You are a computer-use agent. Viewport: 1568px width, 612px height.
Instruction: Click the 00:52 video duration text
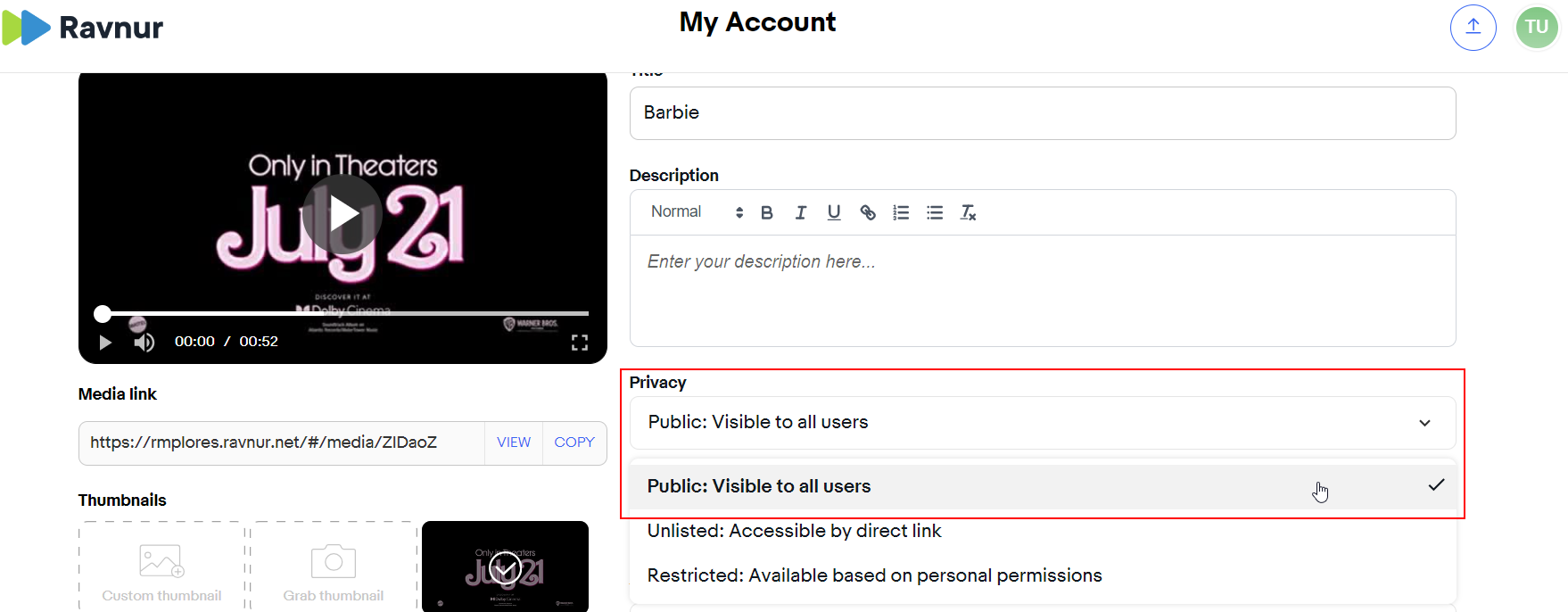pos(259,342)
